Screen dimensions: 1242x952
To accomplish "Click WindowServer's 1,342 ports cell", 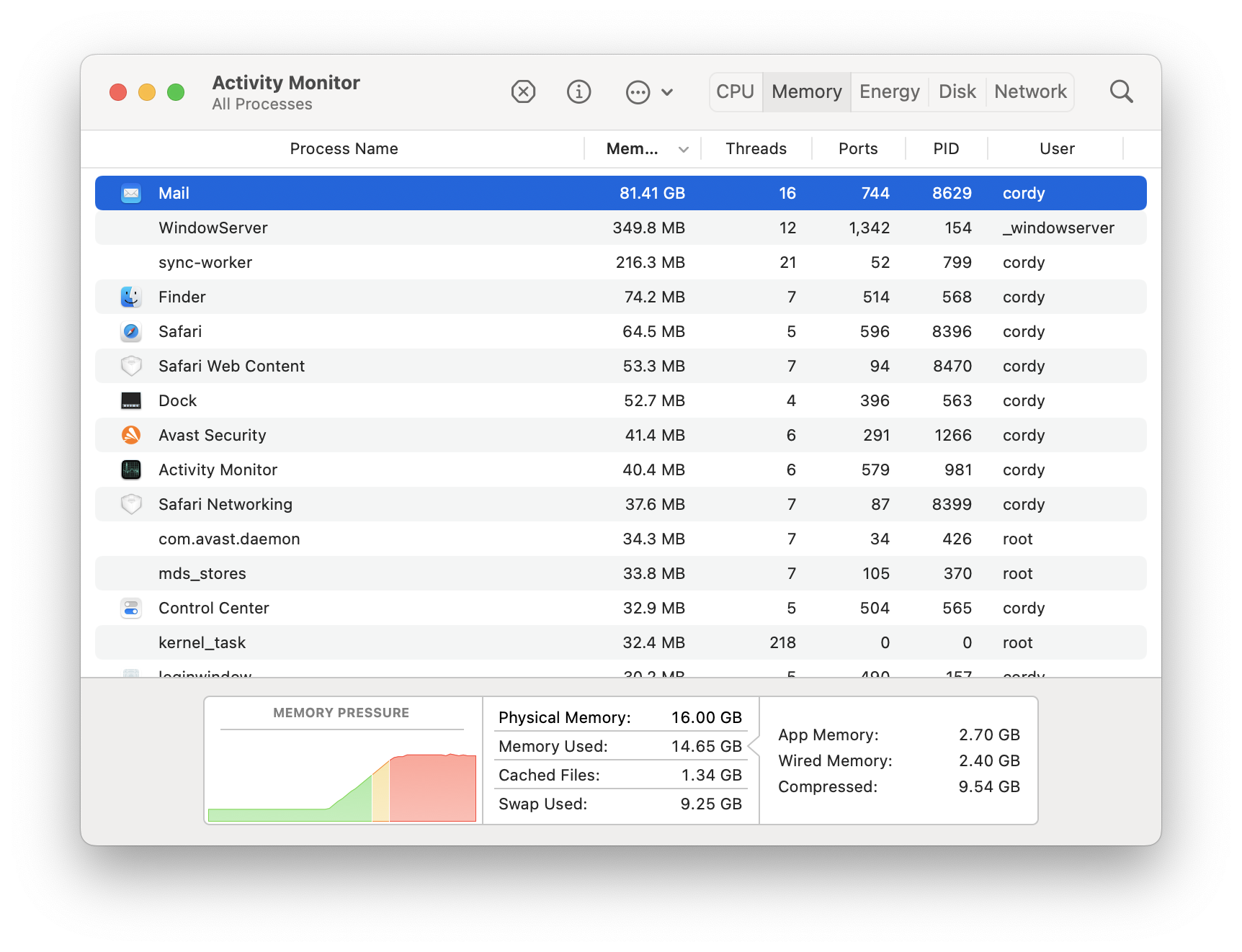I will click(869, 228).
